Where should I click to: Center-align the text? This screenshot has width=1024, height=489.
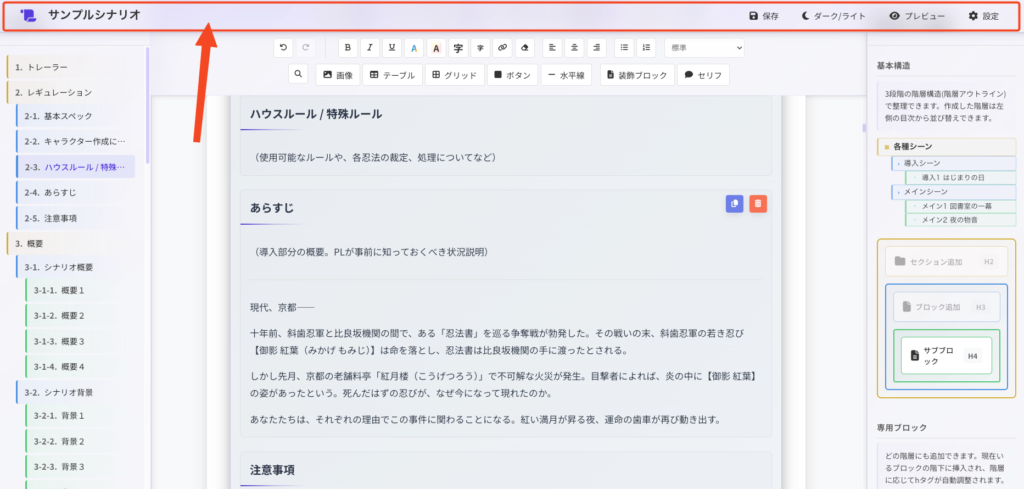tap(575, 47)
